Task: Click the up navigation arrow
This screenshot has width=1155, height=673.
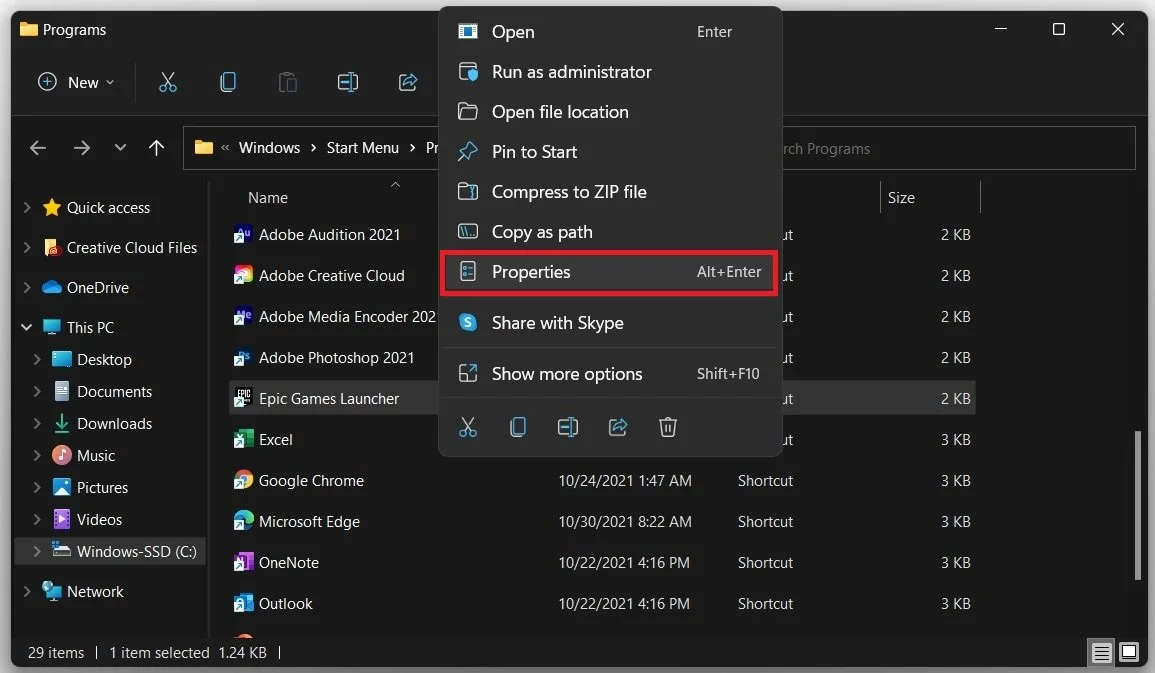Action: coord(156,147)
